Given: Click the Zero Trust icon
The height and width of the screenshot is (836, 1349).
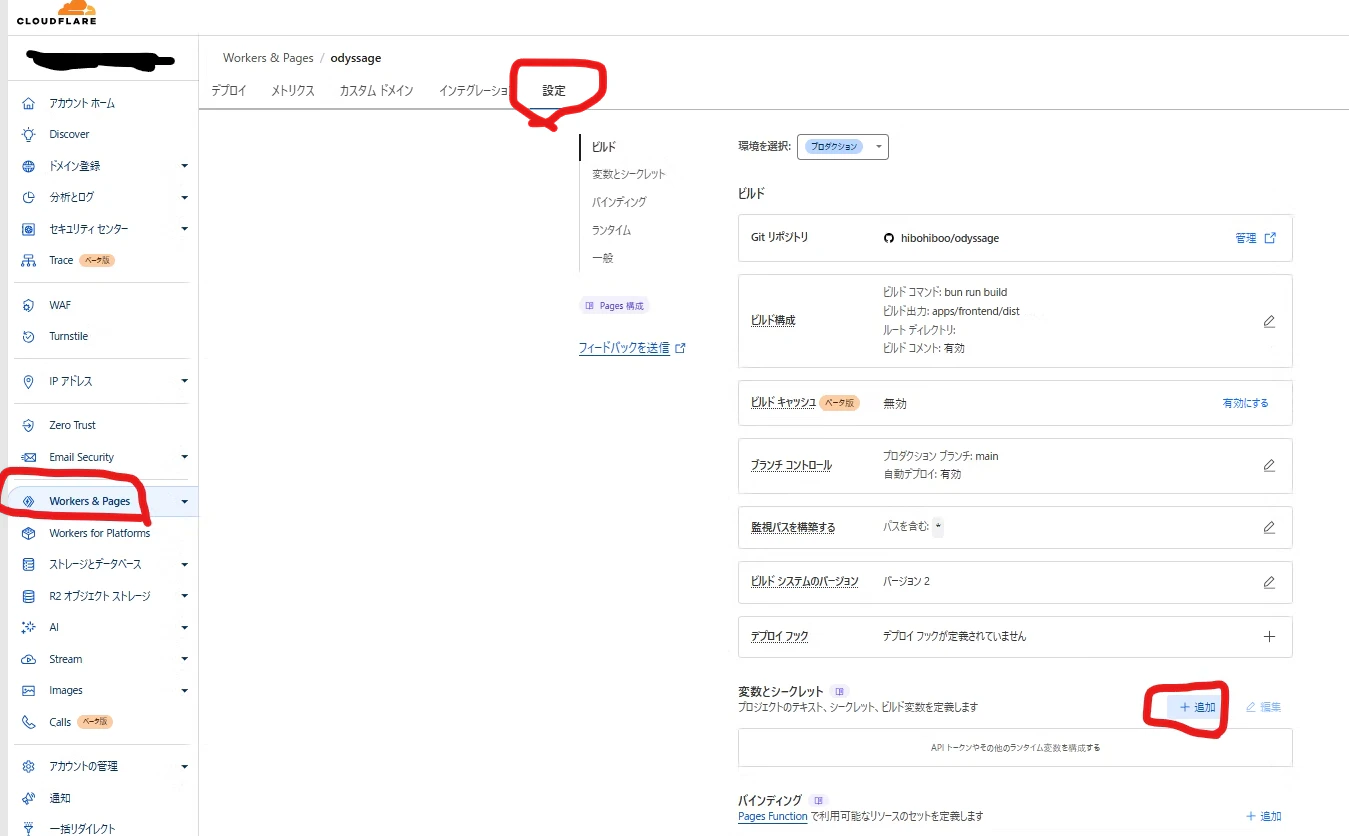Looking at the screenshot, I should point(28,425).
